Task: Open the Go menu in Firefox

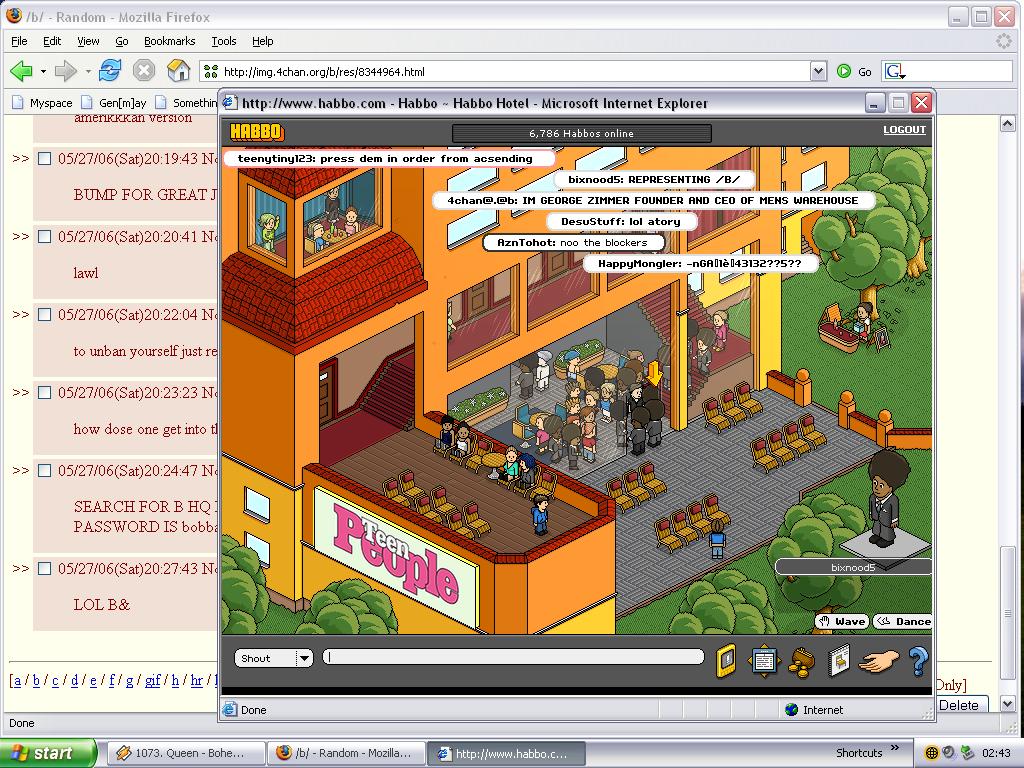Action: (121, 41)
